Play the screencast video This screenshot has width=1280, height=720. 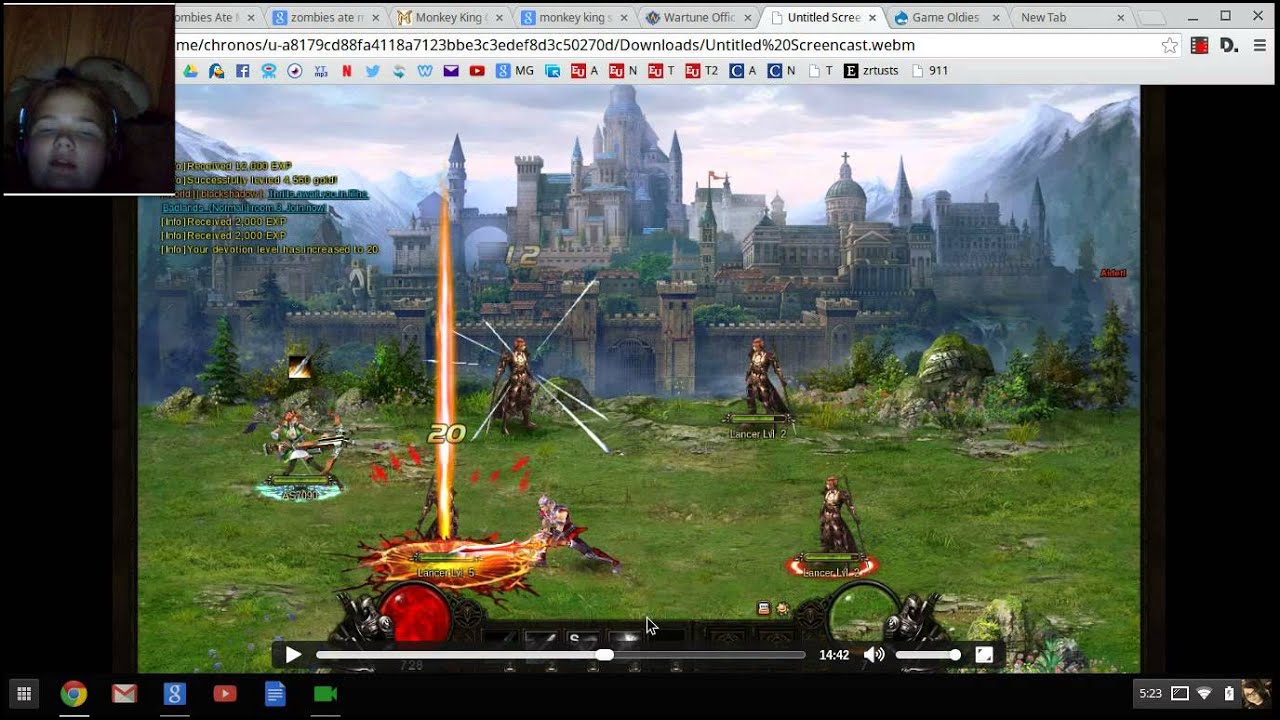(293, 655)
